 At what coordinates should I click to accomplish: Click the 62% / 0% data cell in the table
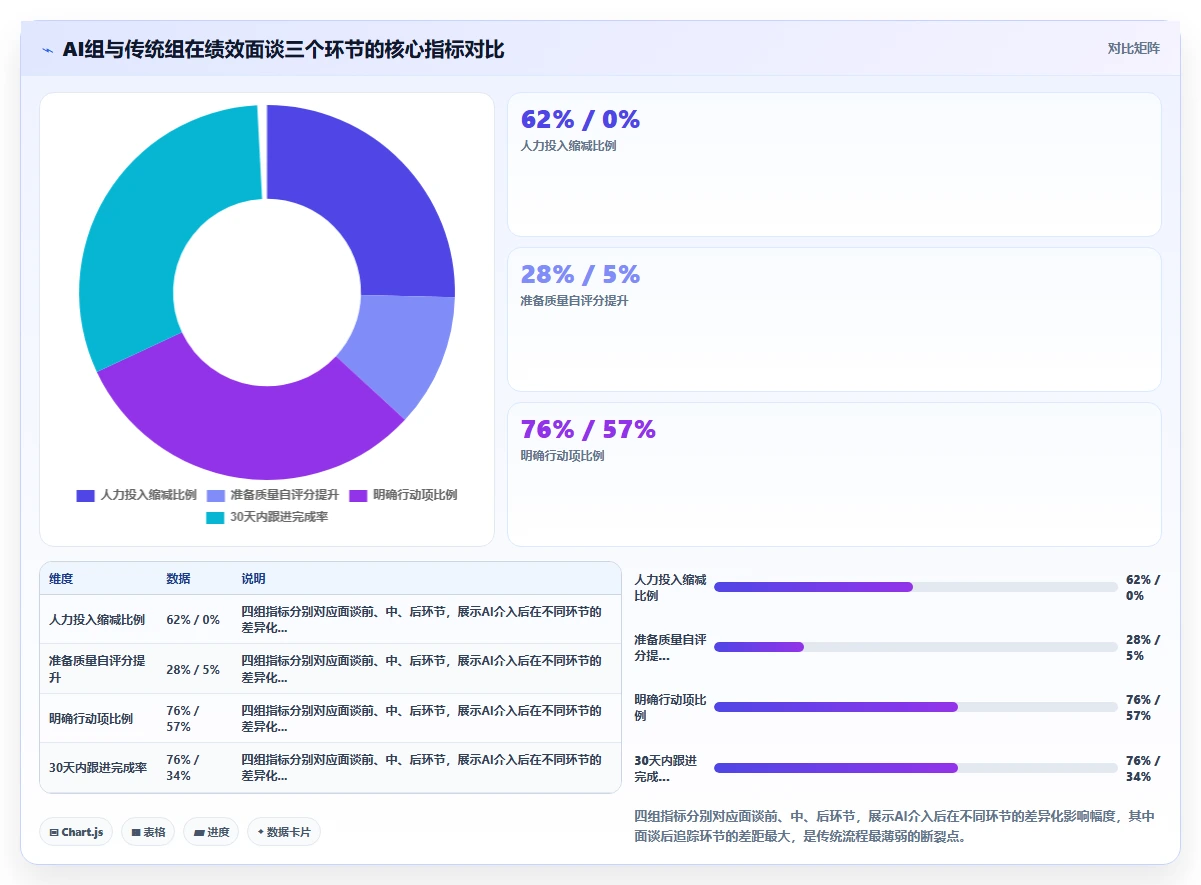pyautogui.click(x=193, y=620)
